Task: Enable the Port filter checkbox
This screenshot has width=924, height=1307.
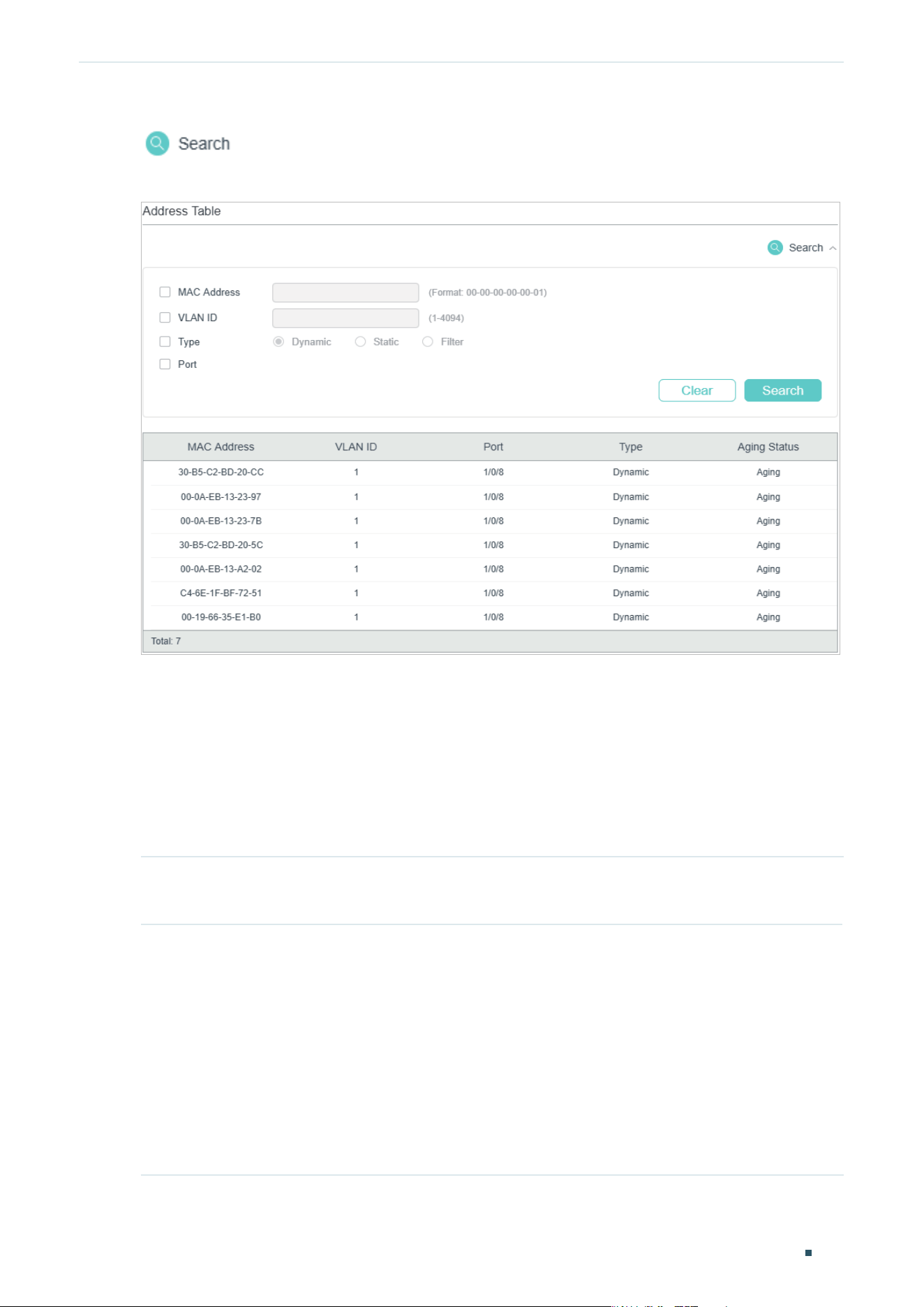Action: coord(165,364)
